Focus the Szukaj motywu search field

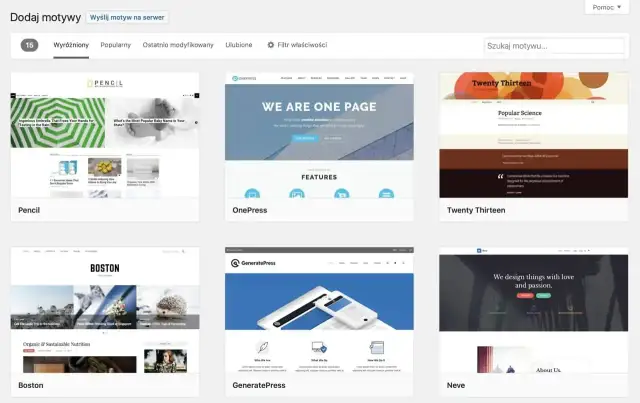553,46
